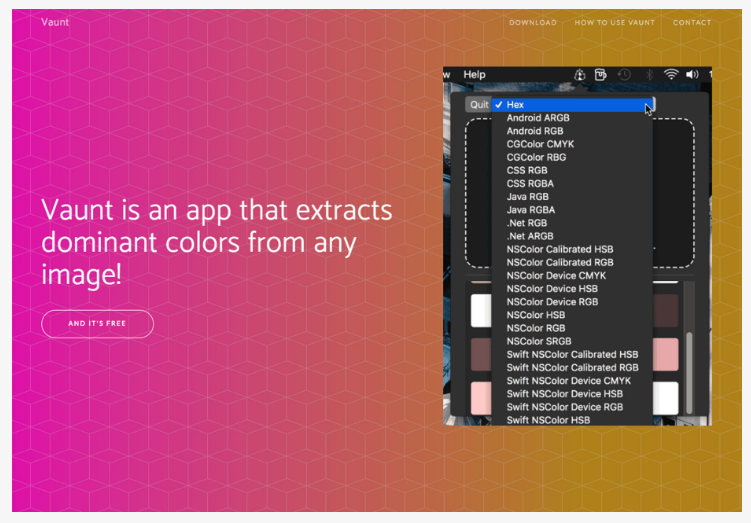
Task: Choose NSColor SRGB entry
Action: tap(572, 342)
